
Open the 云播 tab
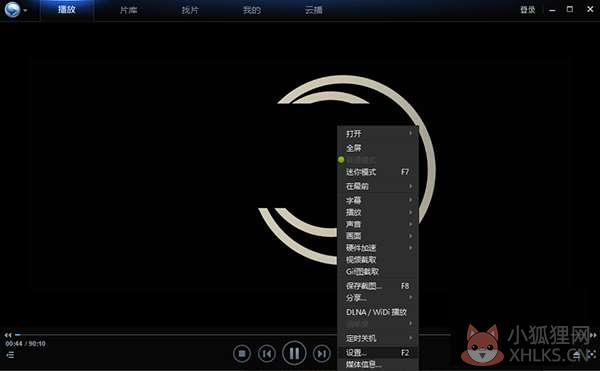click(314, 10)
